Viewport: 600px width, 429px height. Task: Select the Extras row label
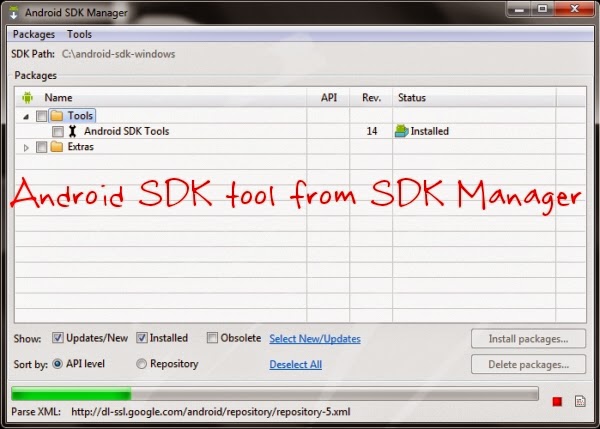(80, 147)
